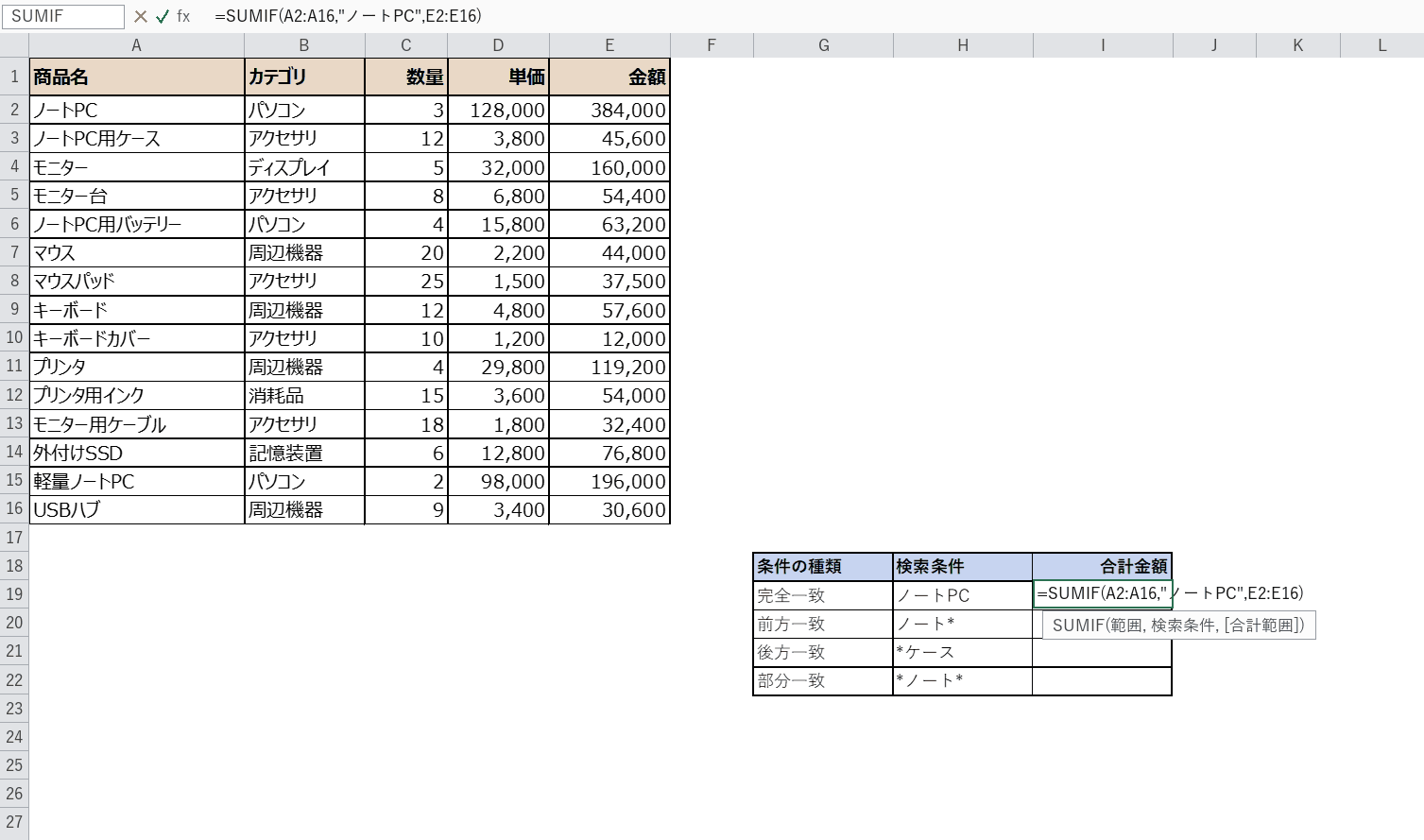
Task: Select cell containing 軽量ノートPC
Action: point(137,481)
